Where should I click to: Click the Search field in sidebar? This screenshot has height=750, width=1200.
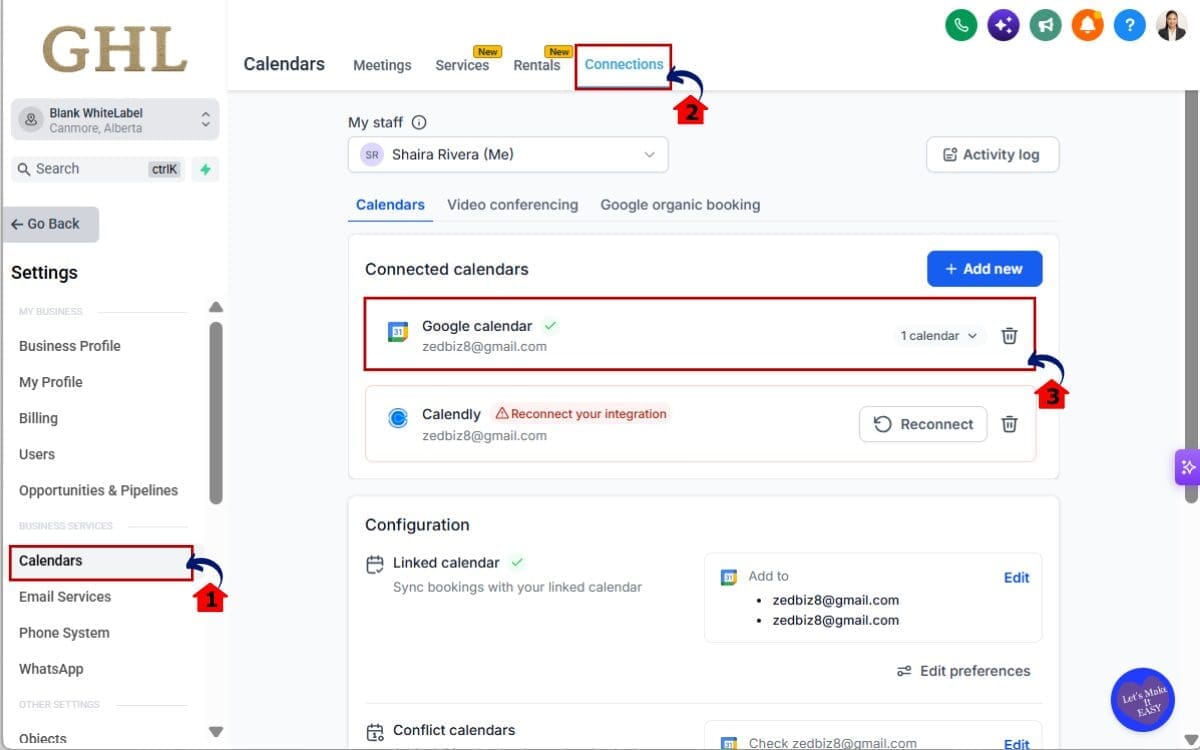[98, 169]
